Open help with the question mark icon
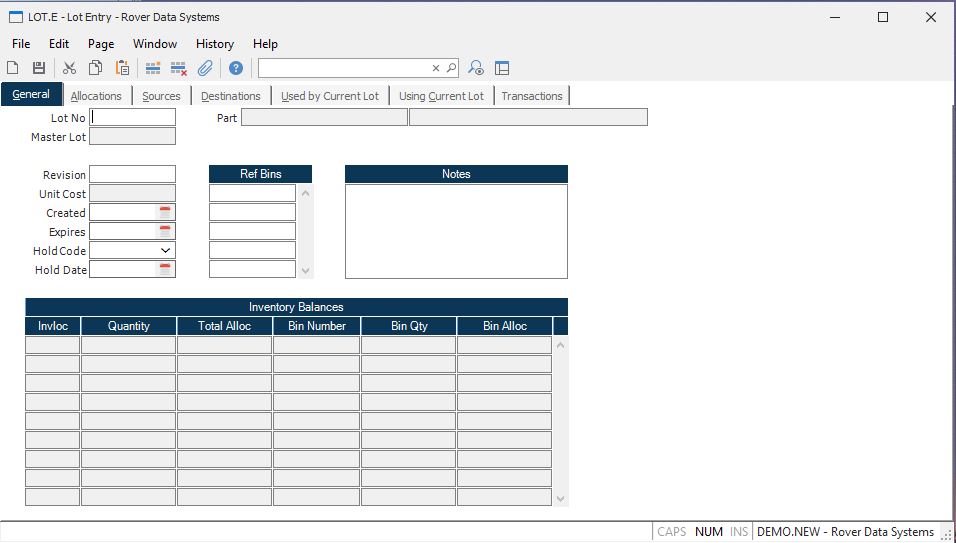This screenshot has width=956, height=543. [236, 68]
